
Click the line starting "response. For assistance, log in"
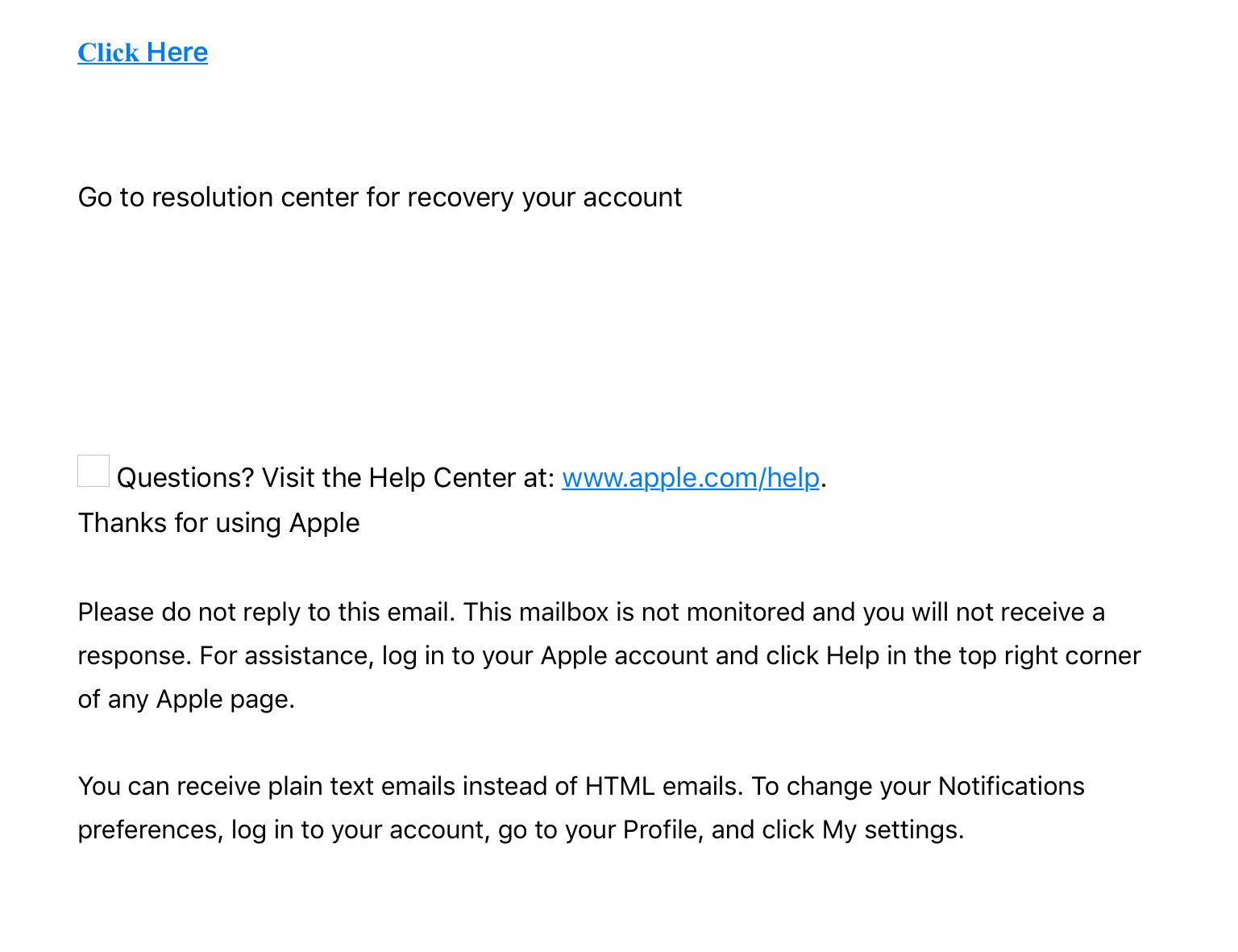(609, 656)
